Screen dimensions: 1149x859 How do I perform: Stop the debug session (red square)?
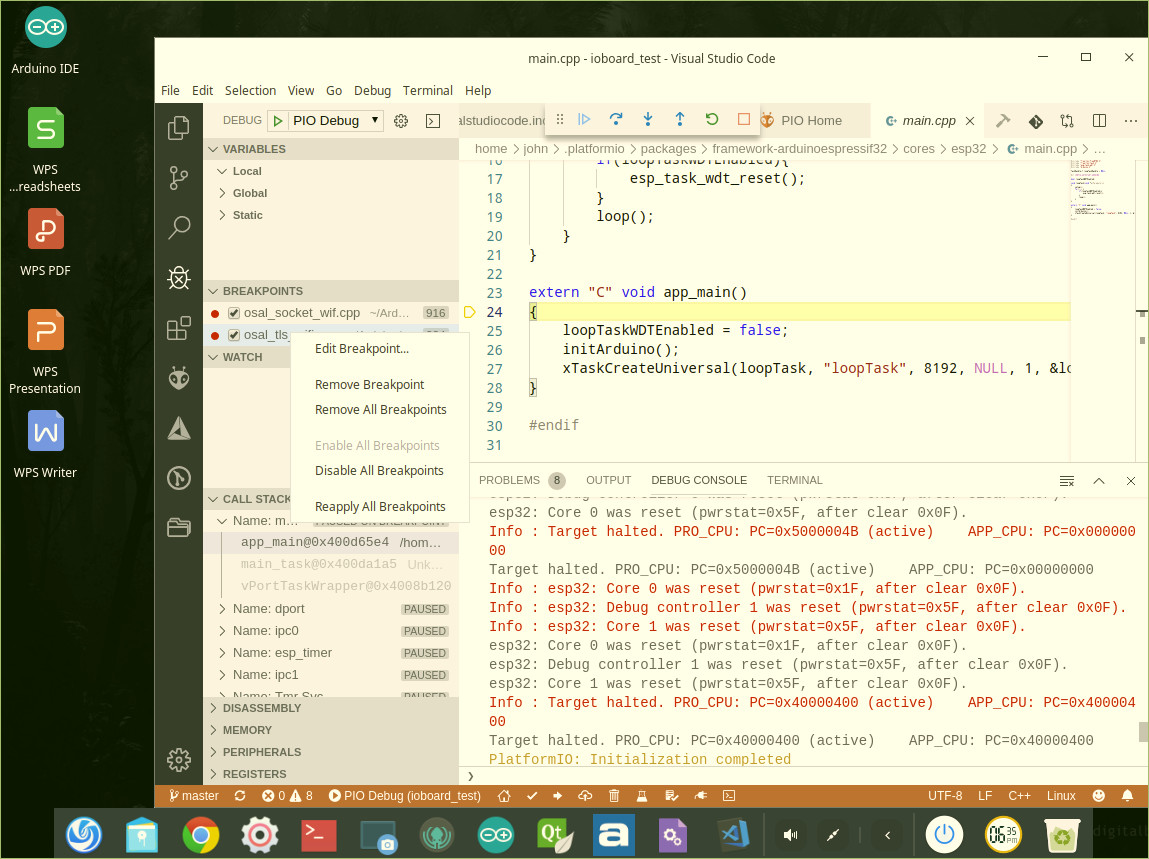(744, 119)
